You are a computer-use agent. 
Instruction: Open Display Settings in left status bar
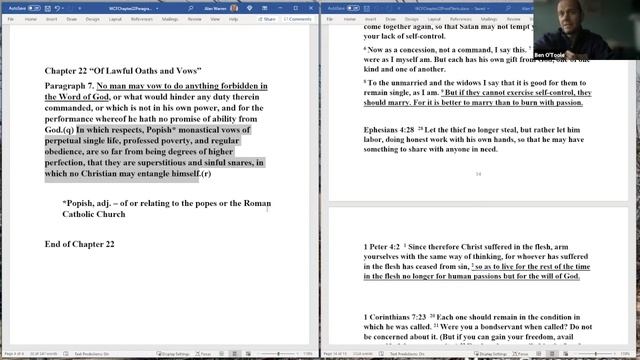pyautogui.click(x=173, y=354)
